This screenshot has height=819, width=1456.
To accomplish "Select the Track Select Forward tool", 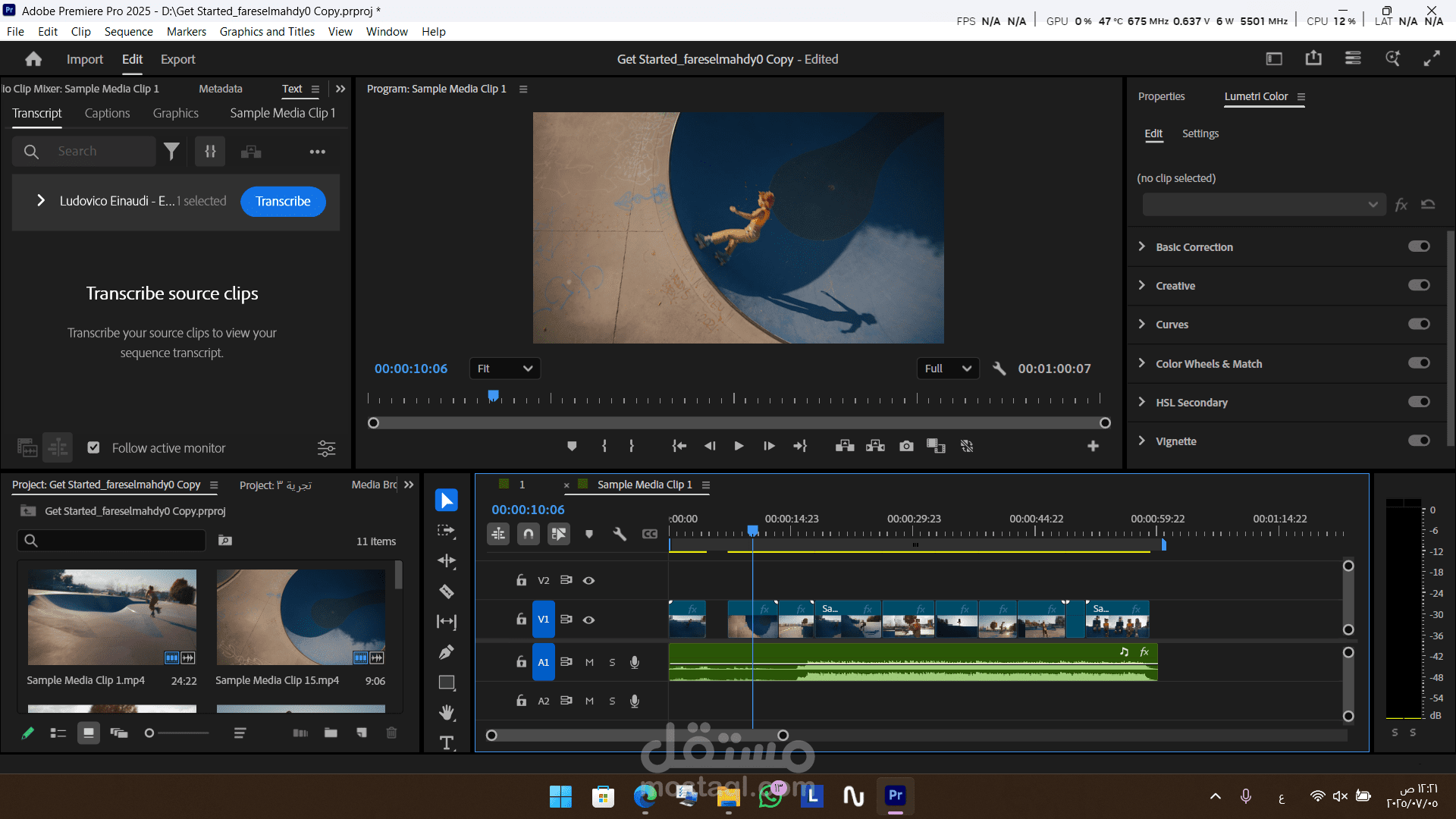I will click(x=447, y=531).
